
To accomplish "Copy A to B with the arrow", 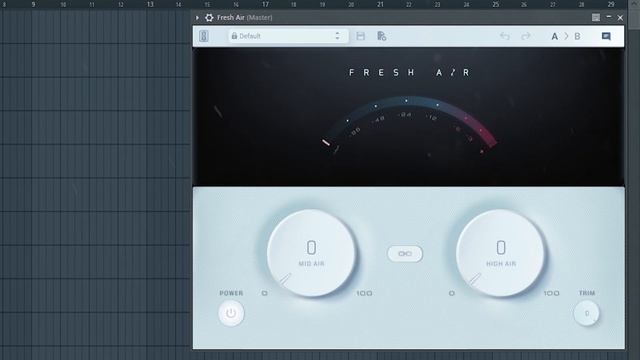I will tap(566, 36).
